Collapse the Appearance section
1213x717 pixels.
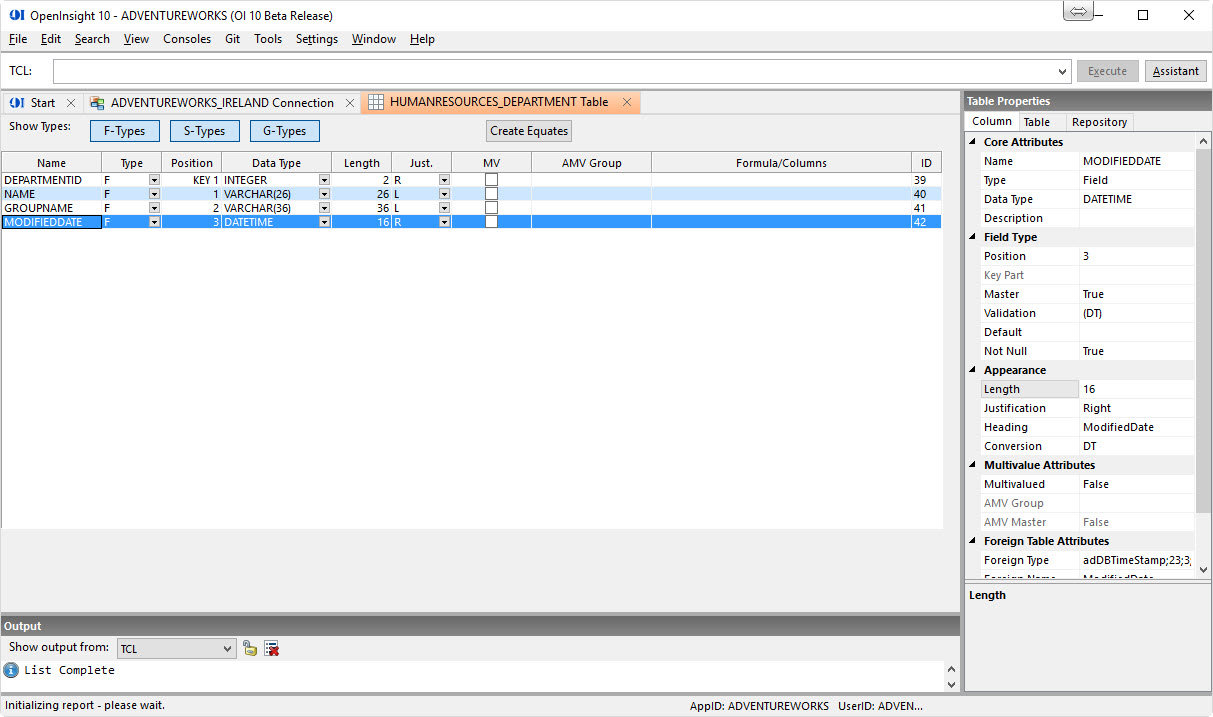coord(972,370)
